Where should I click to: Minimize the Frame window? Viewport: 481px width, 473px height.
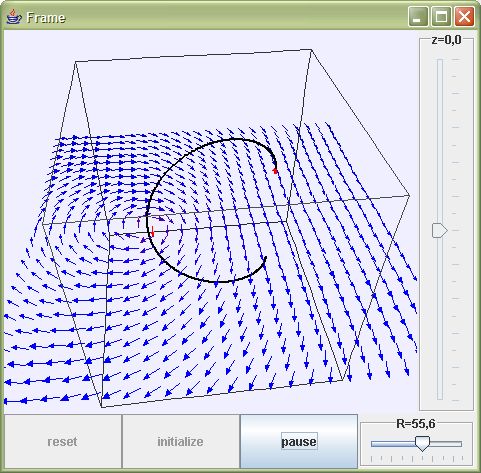[x=418, y=16]
